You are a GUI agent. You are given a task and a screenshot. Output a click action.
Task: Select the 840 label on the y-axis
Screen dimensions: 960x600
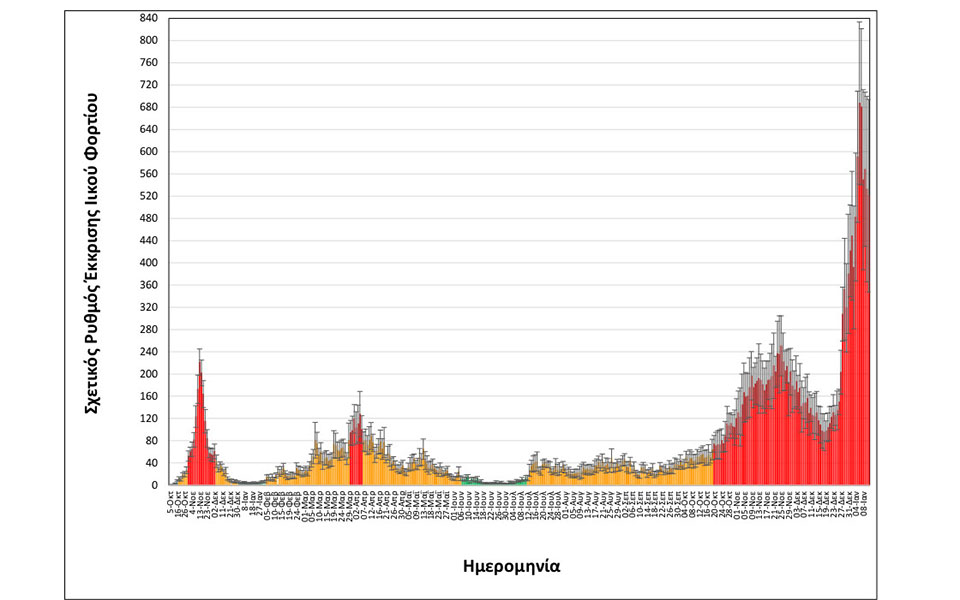tap(148, 18)
